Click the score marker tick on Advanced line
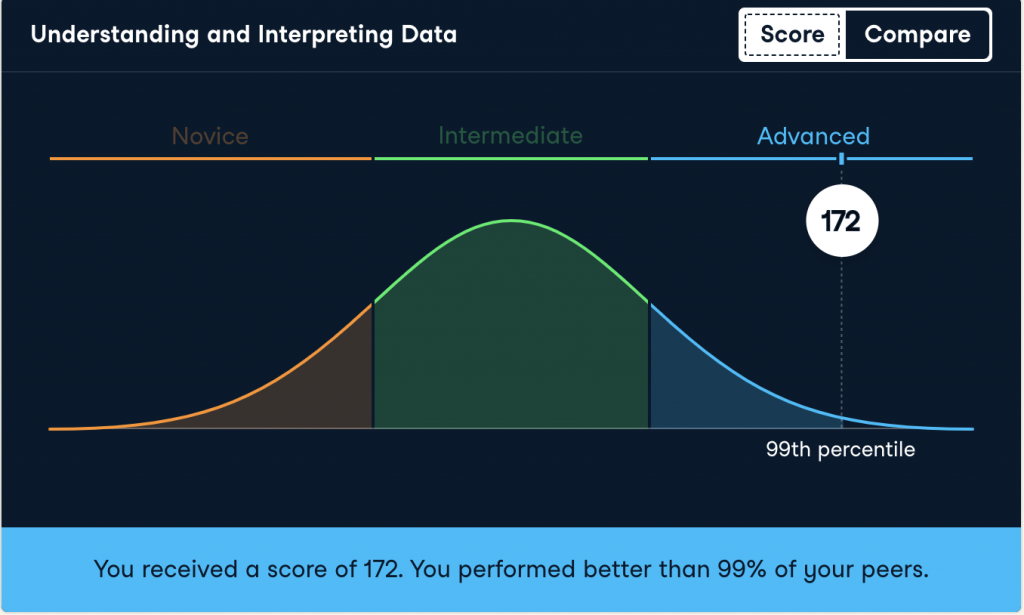 tap(841, 159)
